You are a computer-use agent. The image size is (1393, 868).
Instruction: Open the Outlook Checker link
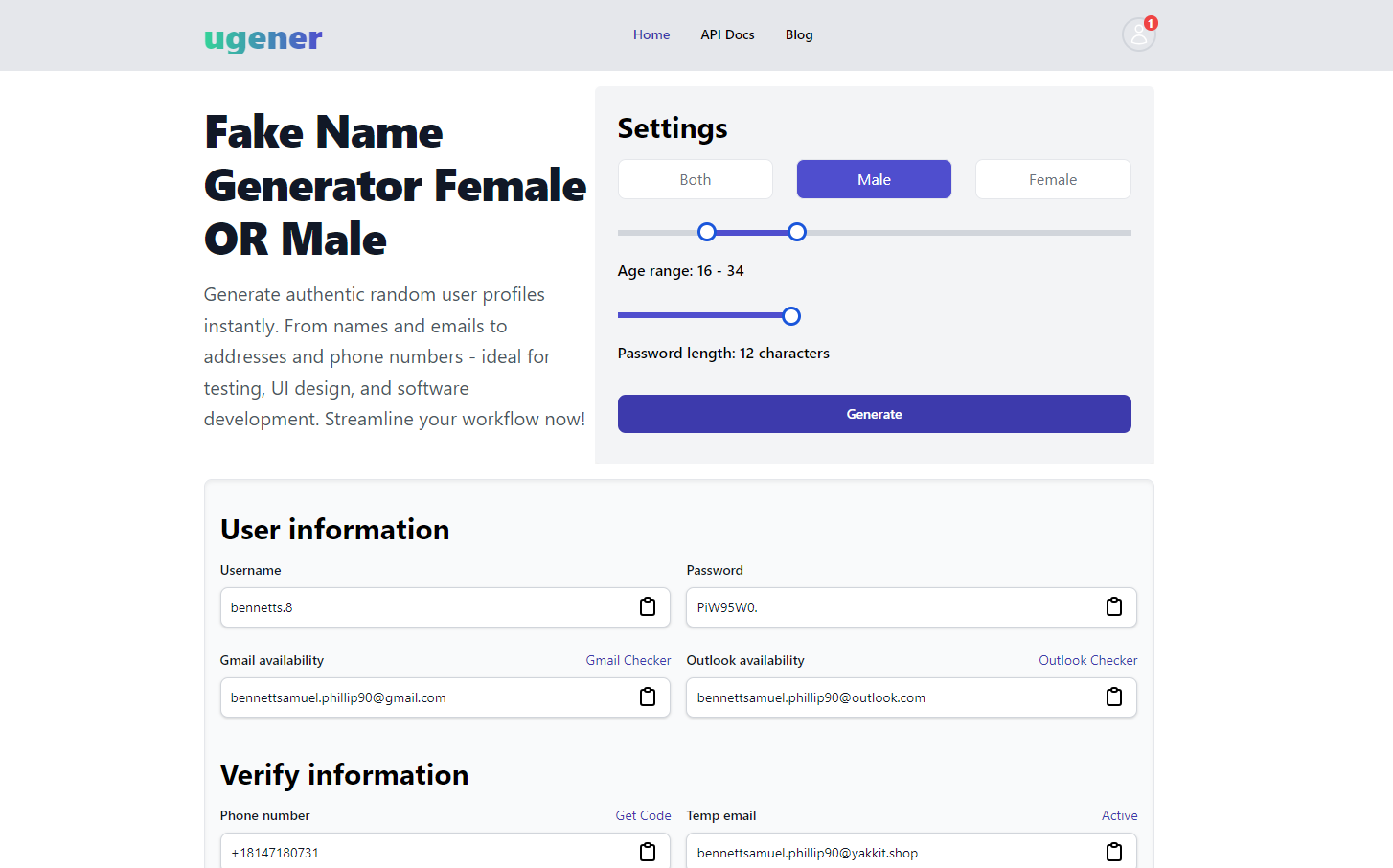coord(1088,660)
